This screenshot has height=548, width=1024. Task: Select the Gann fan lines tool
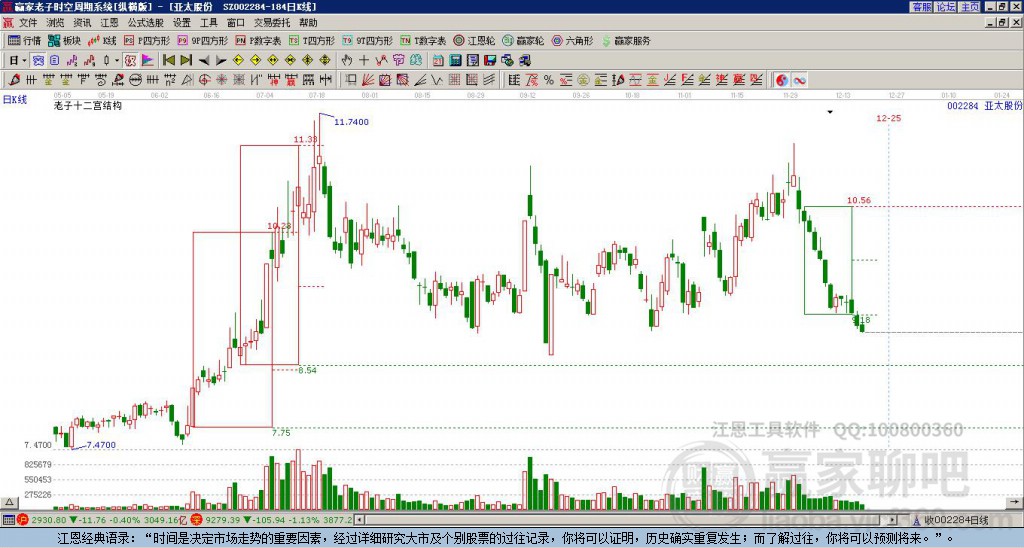click(368, 80)
